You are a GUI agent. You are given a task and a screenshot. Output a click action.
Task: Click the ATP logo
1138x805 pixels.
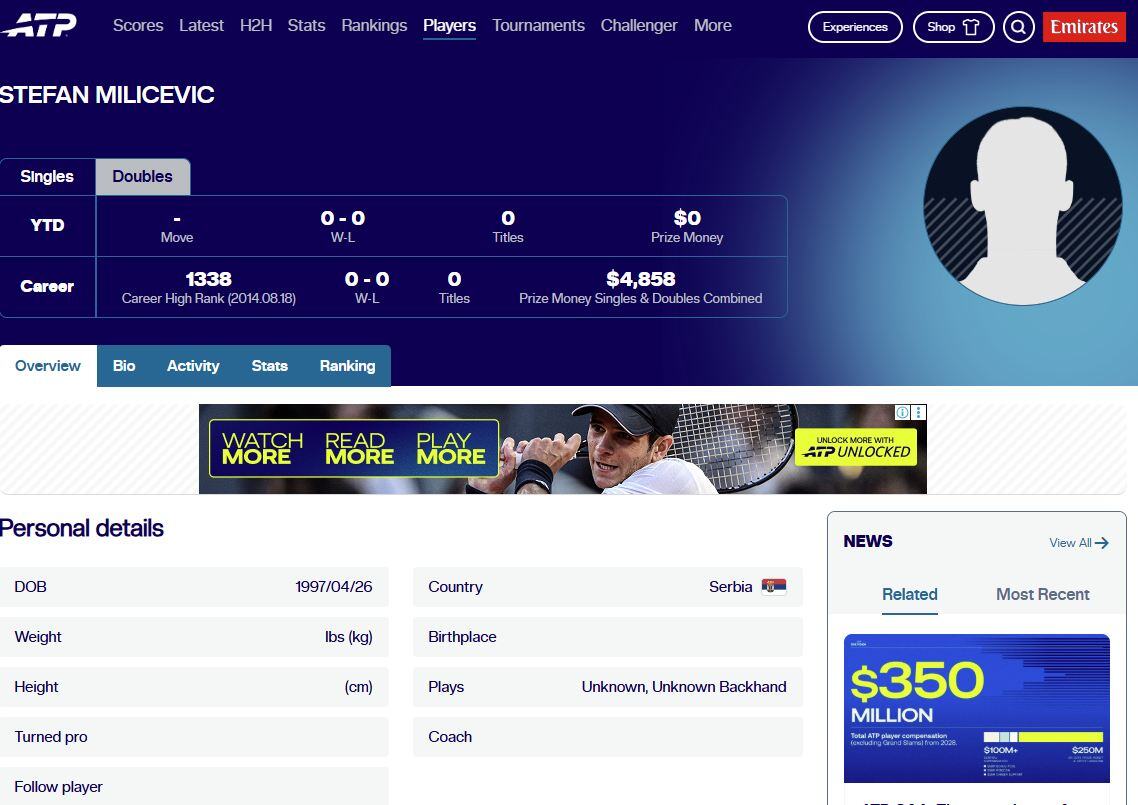38,25
